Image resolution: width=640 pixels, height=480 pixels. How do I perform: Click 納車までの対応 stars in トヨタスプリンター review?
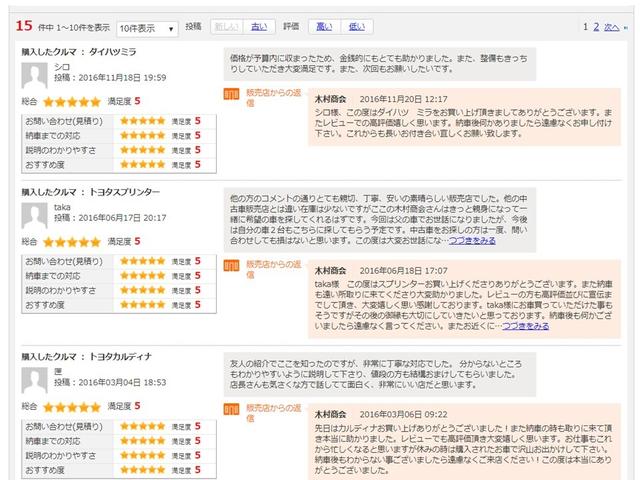click(142, 276)
